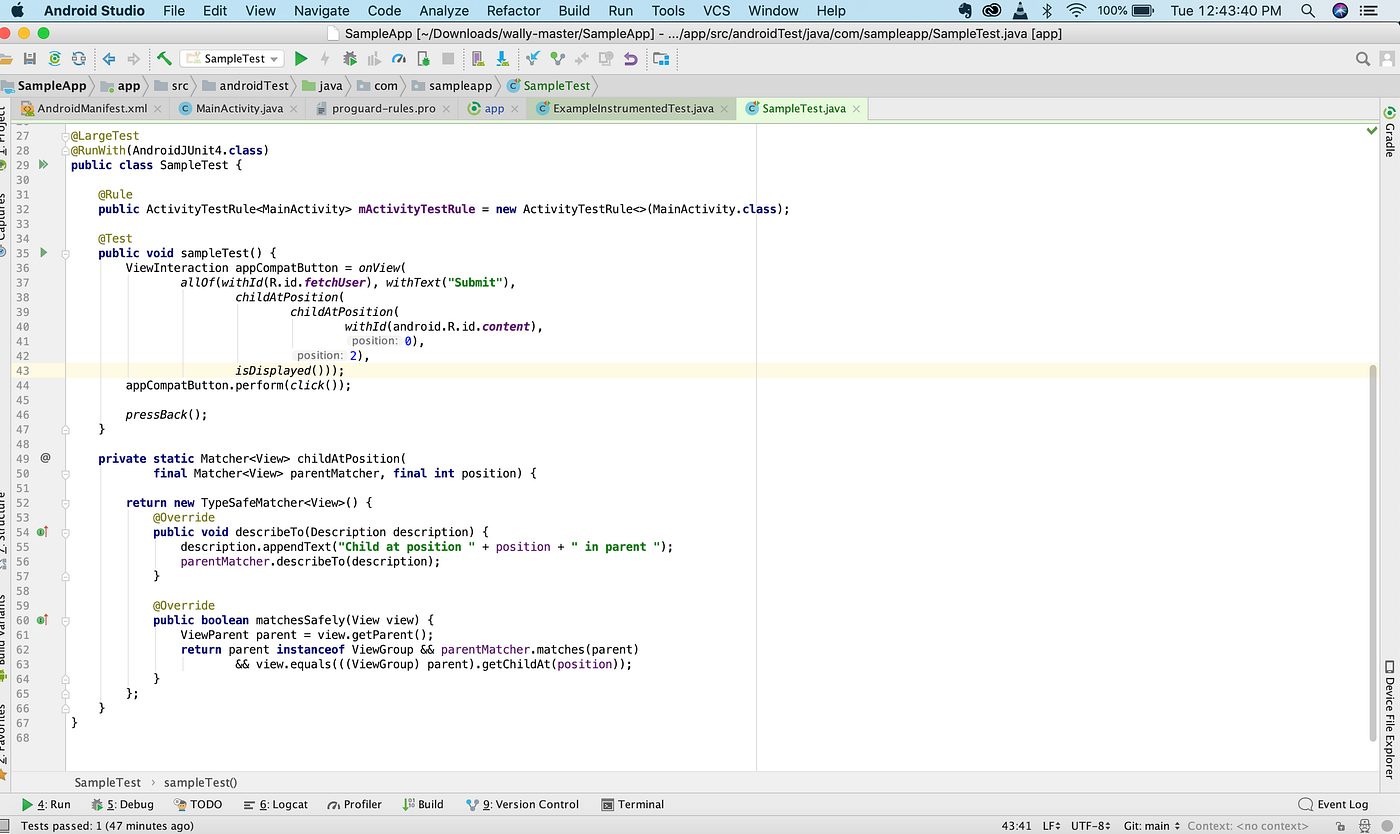1400x834 pixels.
Task: Open the SampleTest run configuration dropdown
Action: tap(233, 59)
